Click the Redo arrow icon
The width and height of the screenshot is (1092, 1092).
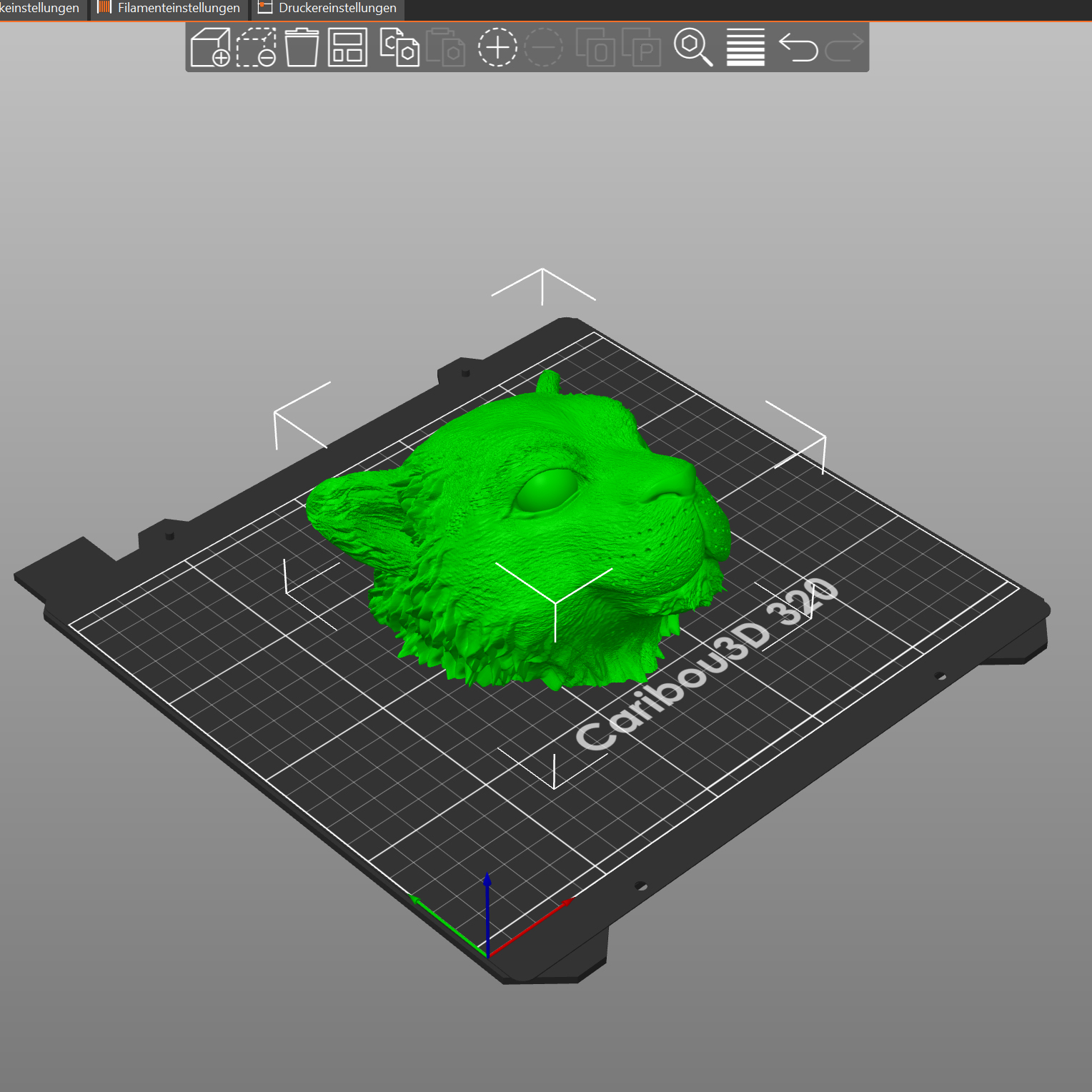(845, 47)
